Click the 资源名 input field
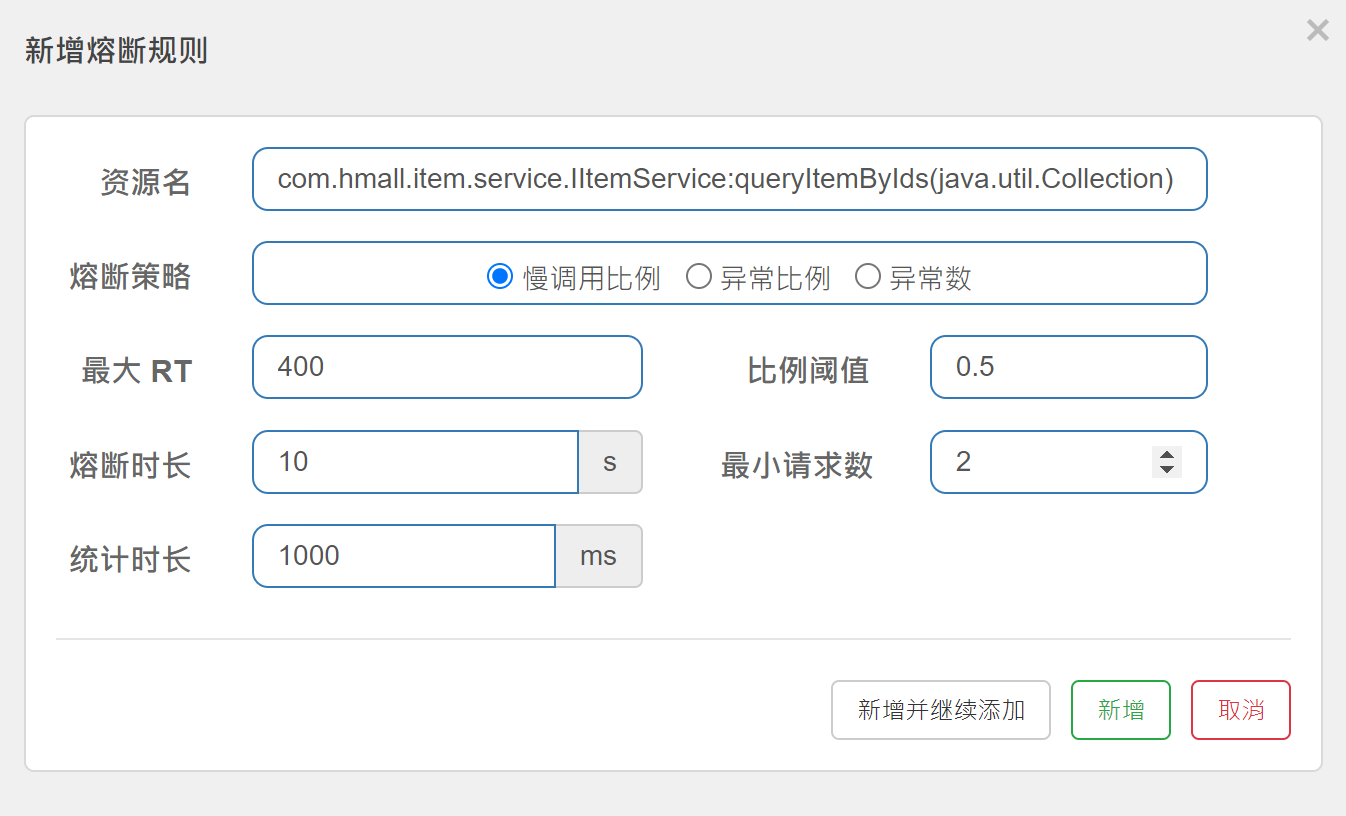The height and width of the screenshot is (816, 1346). point(730,179)
